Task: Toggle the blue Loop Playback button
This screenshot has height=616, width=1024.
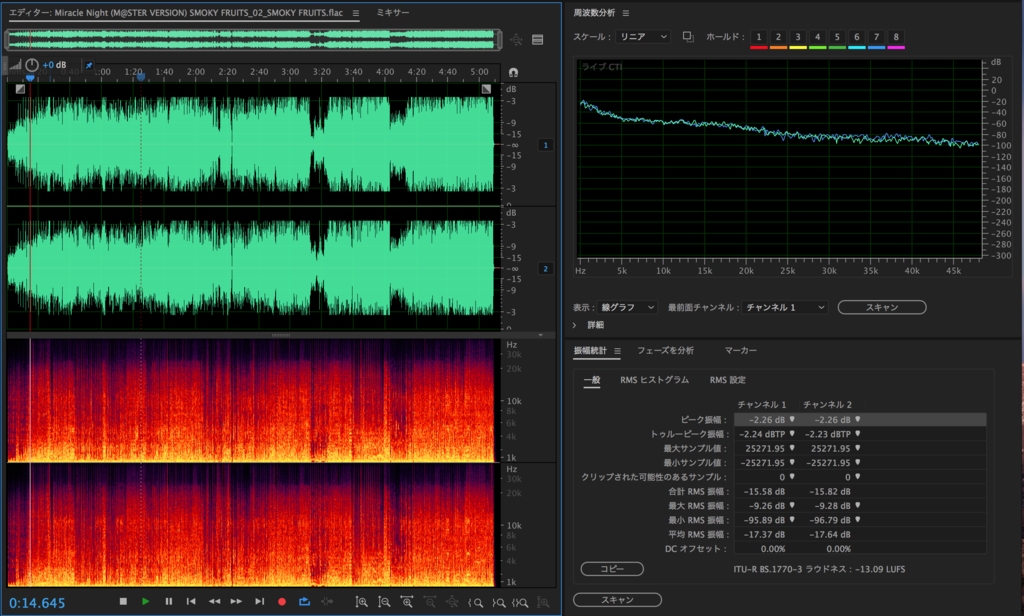Action: coord(304,602)
